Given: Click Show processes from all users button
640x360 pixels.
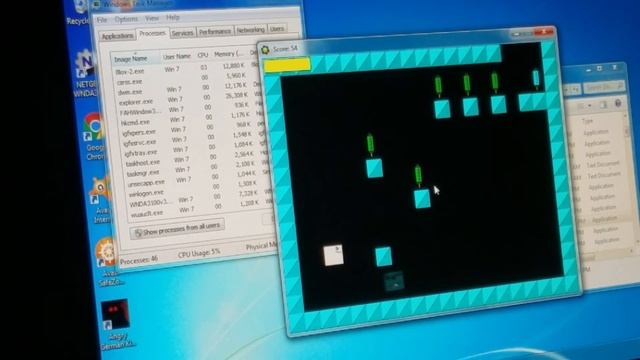Looking at the screenshot, I should pyautogui.click(x=177, y=229).
